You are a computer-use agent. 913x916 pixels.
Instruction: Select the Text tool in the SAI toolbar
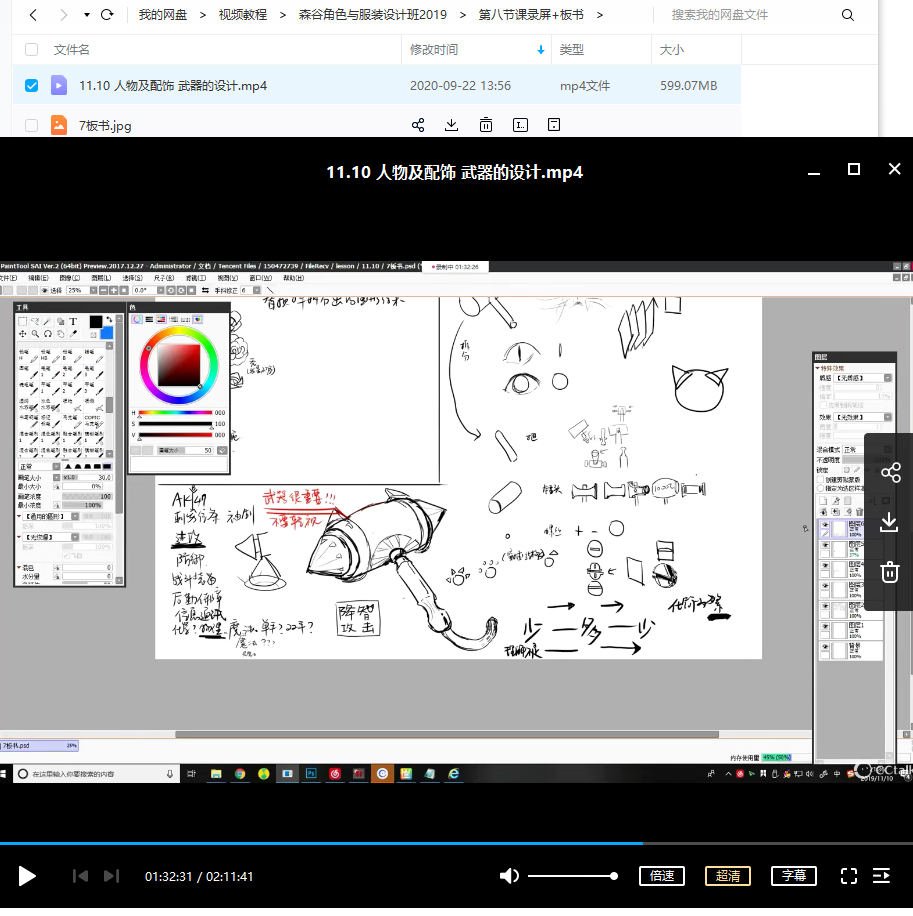[x=73, y=322]
